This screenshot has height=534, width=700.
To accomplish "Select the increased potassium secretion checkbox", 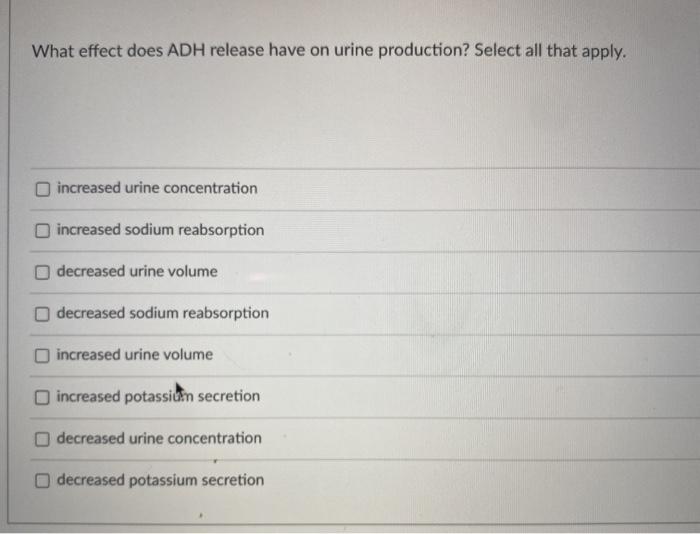I will pos(42,397).
